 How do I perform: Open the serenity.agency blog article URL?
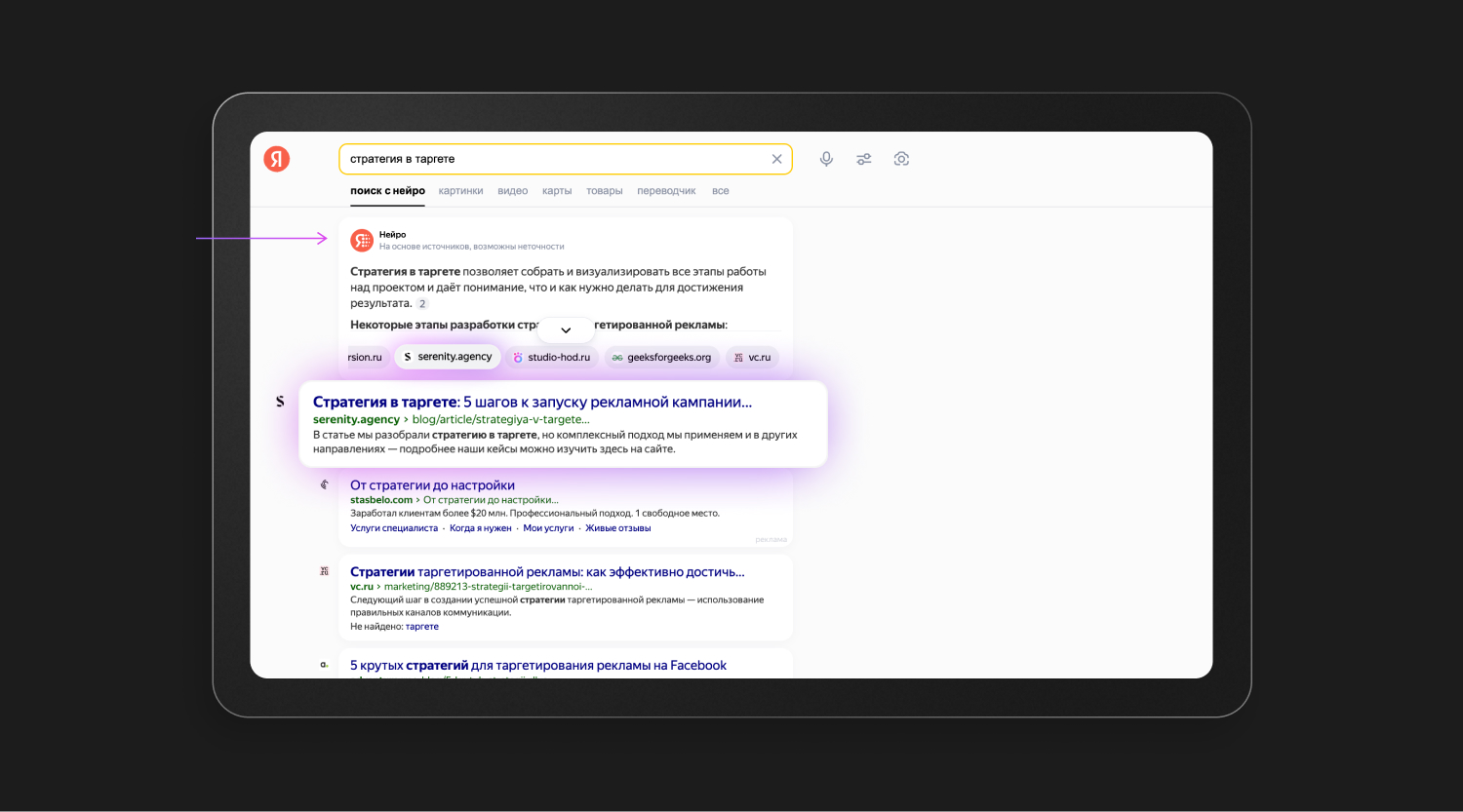(x=452, y=419)
